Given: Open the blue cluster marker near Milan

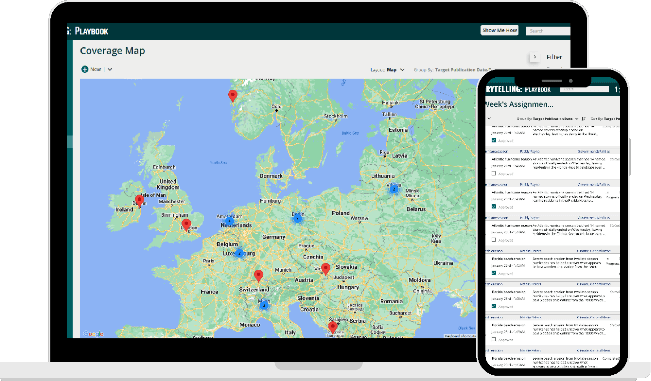Looking at the screenshot, I should 264,306.
